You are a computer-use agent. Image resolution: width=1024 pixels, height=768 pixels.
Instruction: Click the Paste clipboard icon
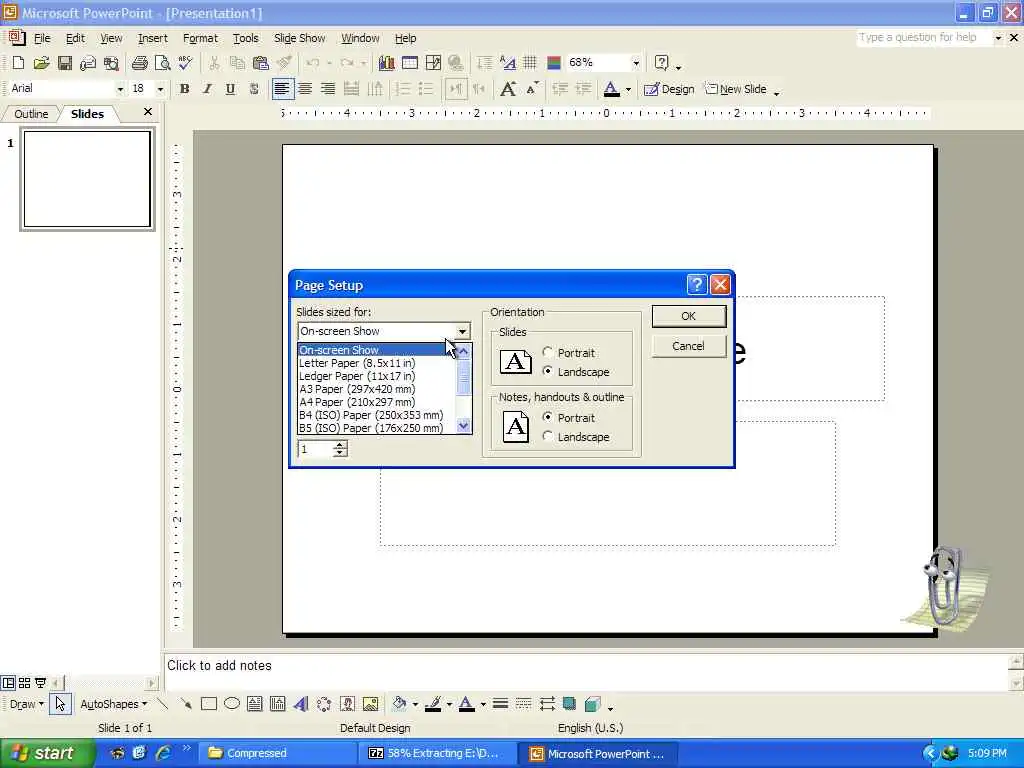click(261, 63)
